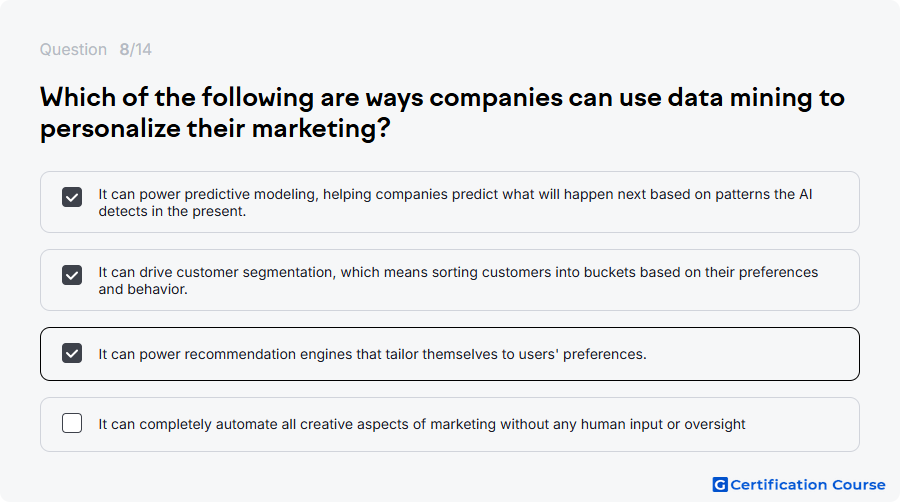Click the 'personalize their marketing?' heading line
Image resolution: width=900 pixels, height=502 pixels.
tap(215, 129)
